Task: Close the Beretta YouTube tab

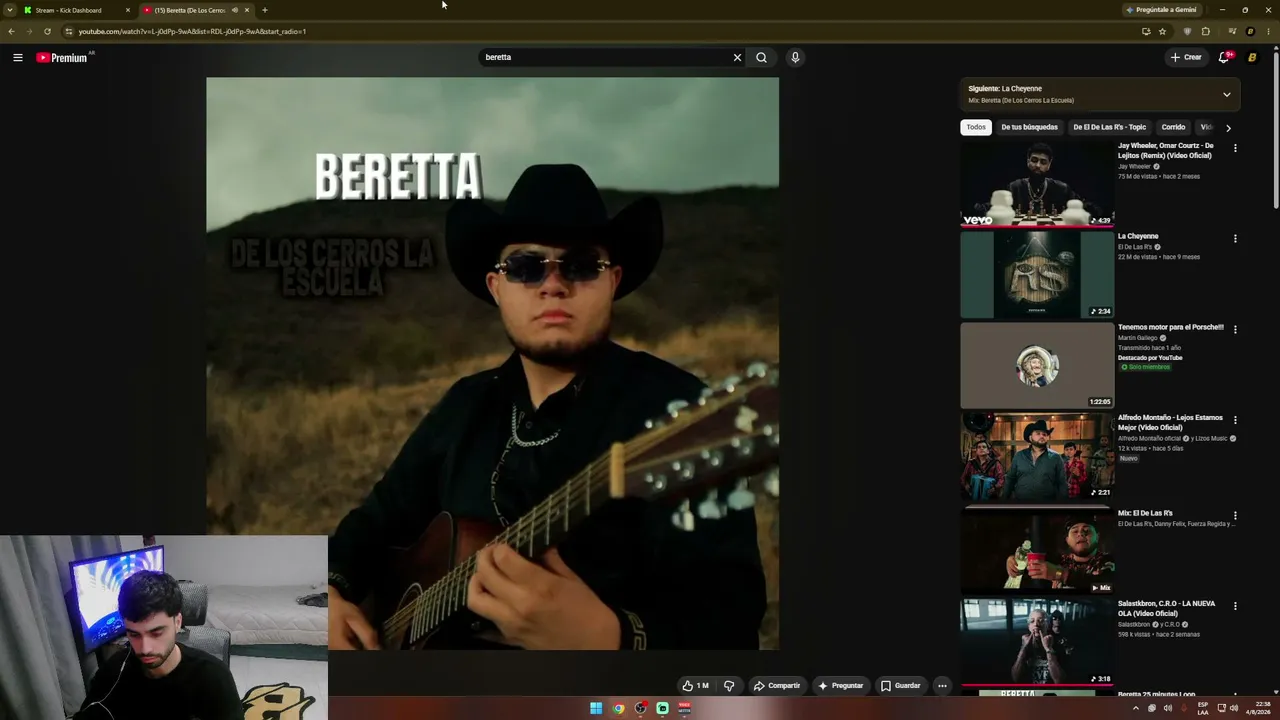Action: click(247, 10)
